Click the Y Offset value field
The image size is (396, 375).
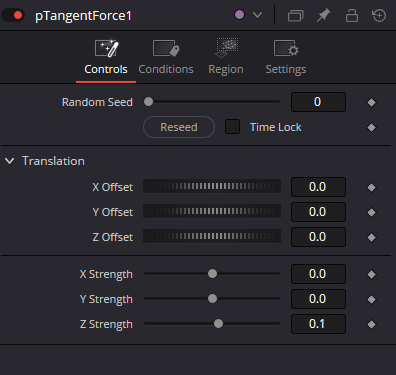point(318,212)
